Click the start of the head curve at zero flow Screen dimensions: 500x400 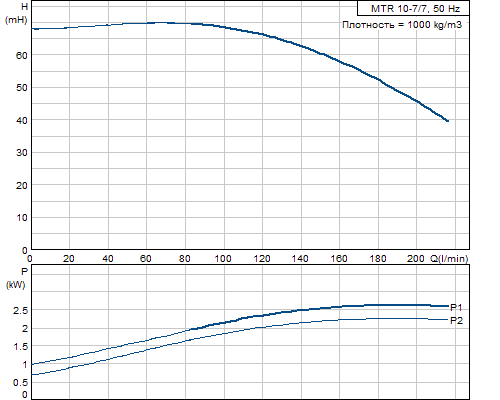pos(32,29)
